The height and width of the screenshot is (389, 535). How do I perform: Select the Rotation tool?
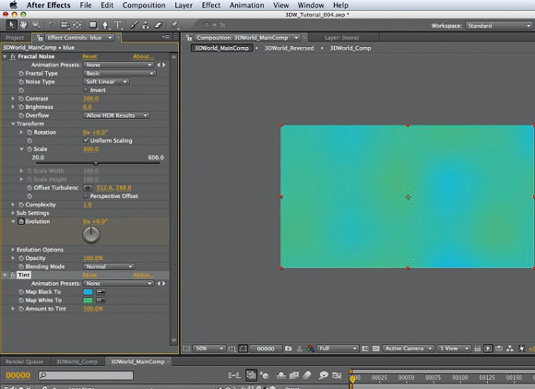[52, 25]
